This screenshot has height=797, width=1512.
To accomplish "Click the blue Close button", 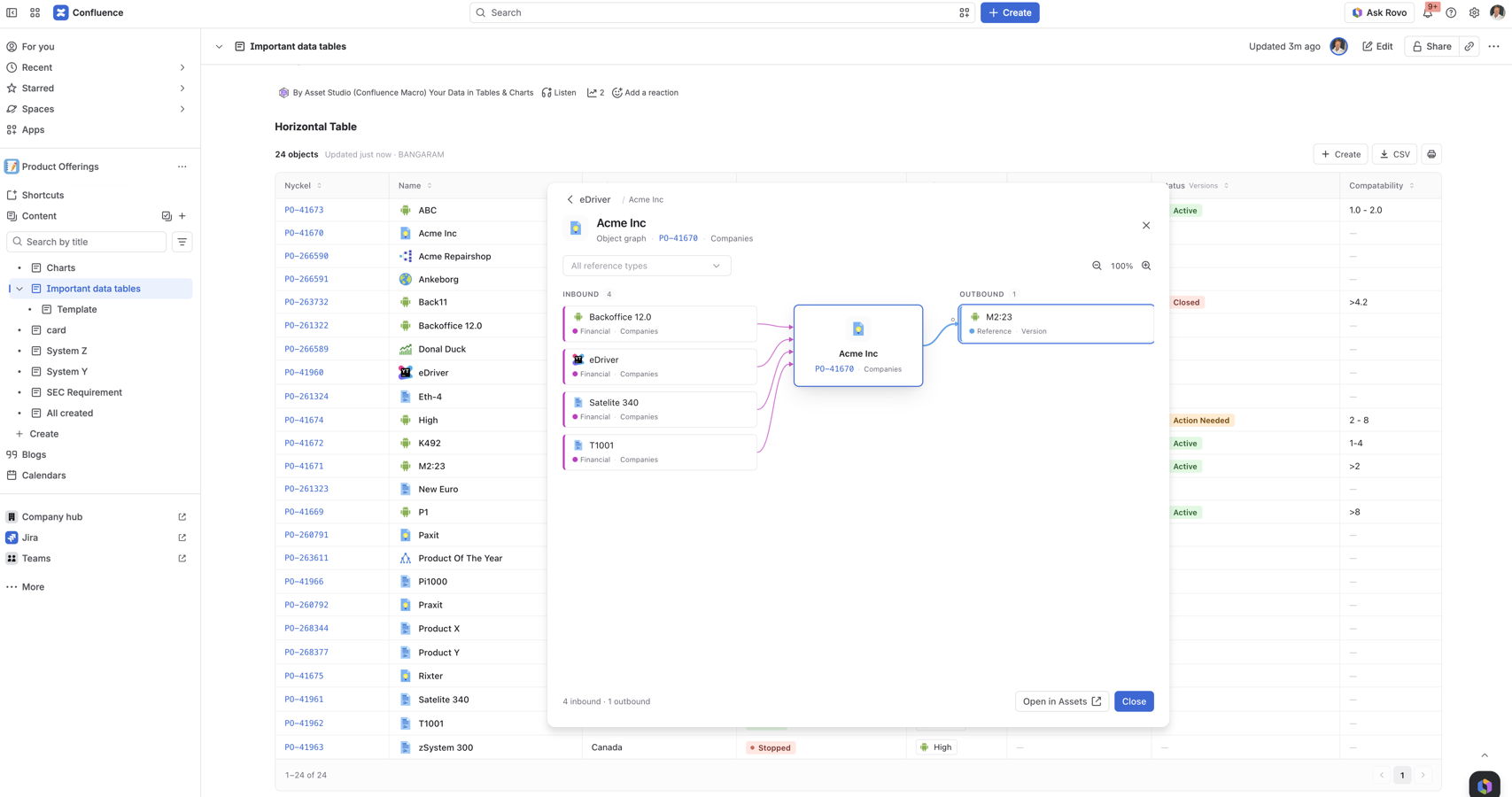I will pyautogui.click(x=1134, y=701).
